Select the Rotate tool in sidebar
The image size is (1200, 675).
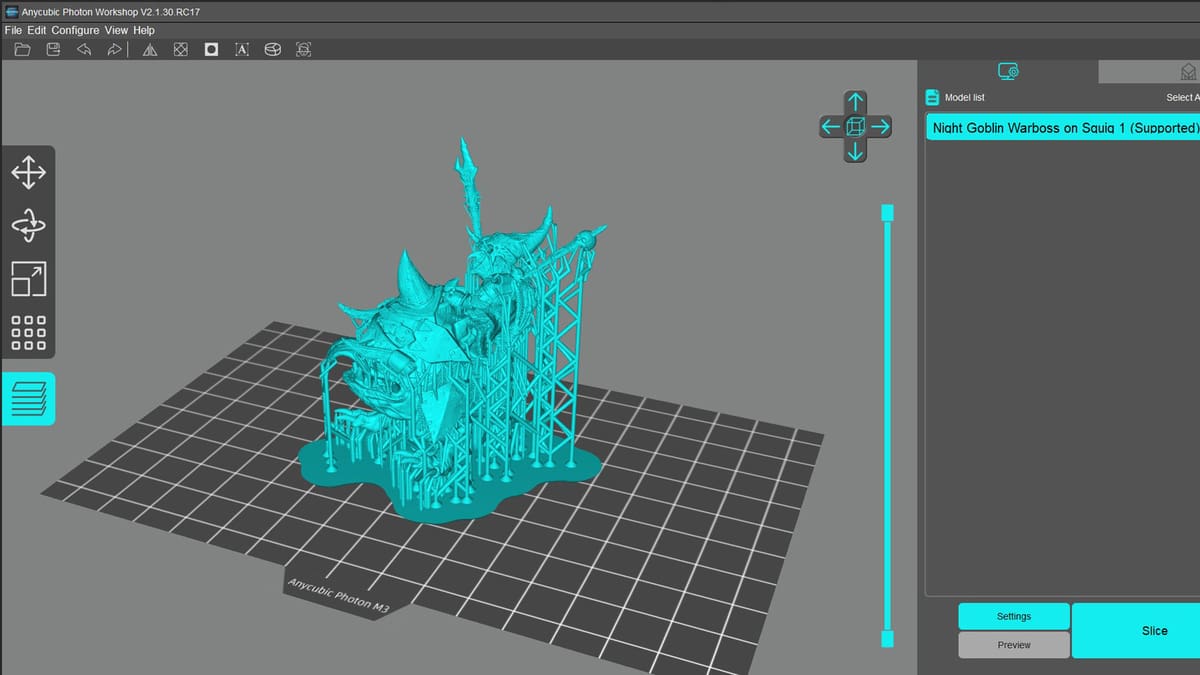pos(28,225)
